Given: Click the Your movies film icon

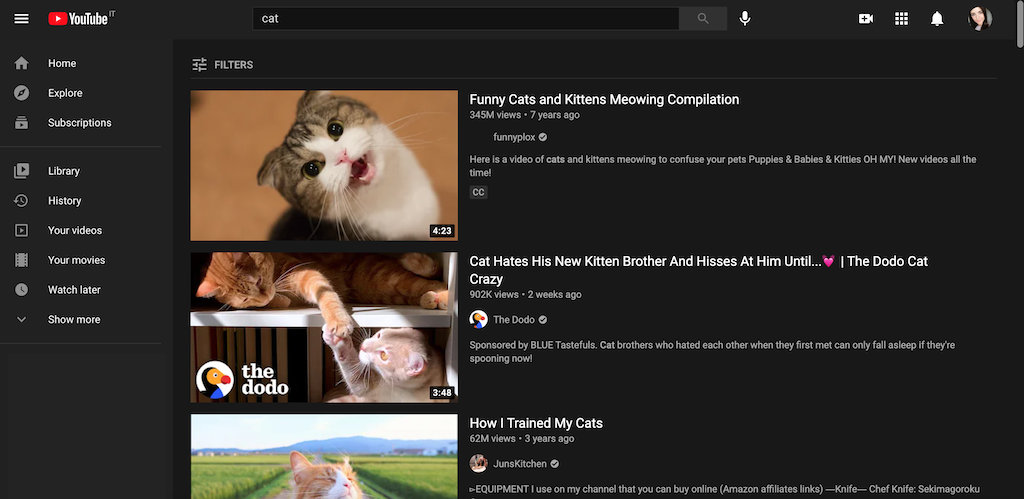Looking at the screenshot, I should click(22, 260).
